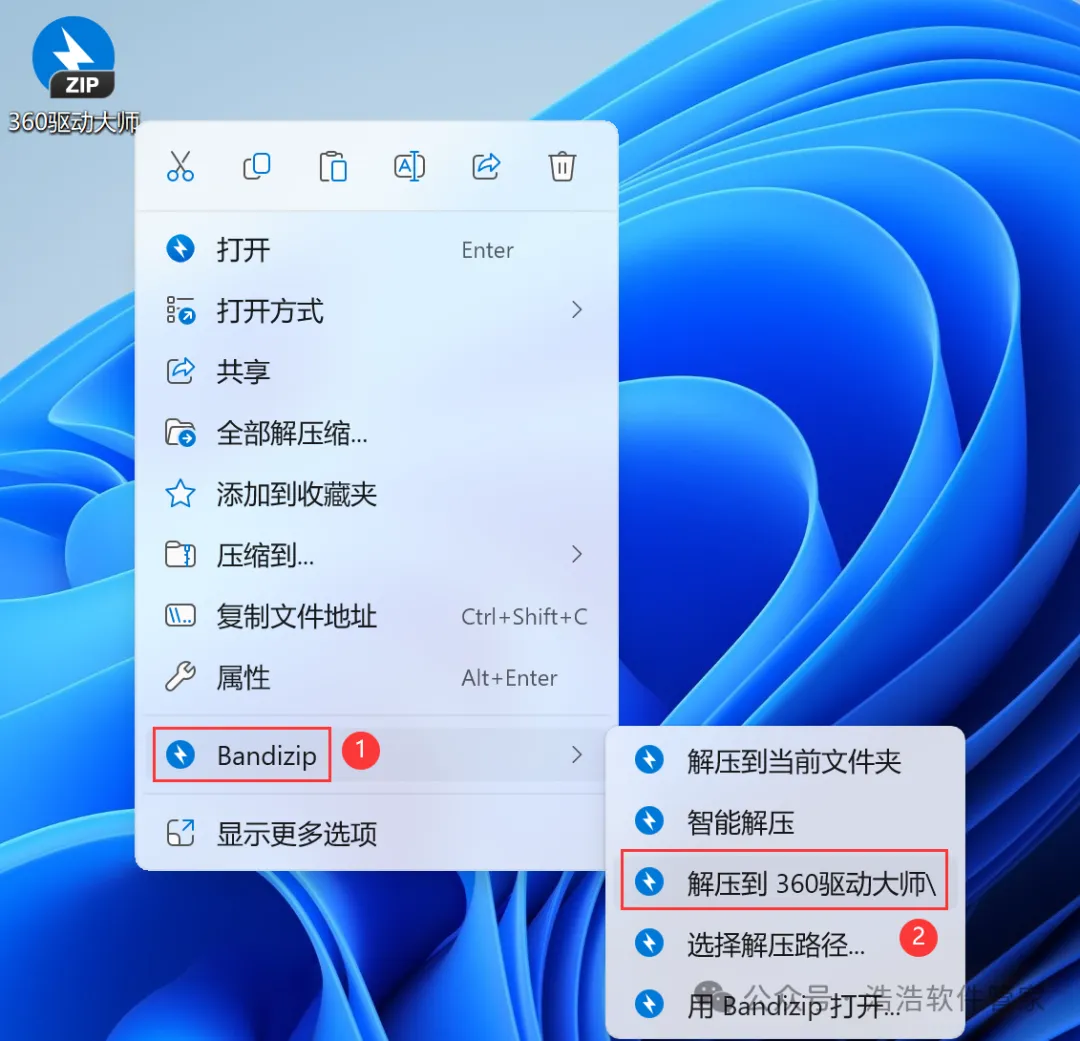Click the share icon beside 共享

[180, 371]
